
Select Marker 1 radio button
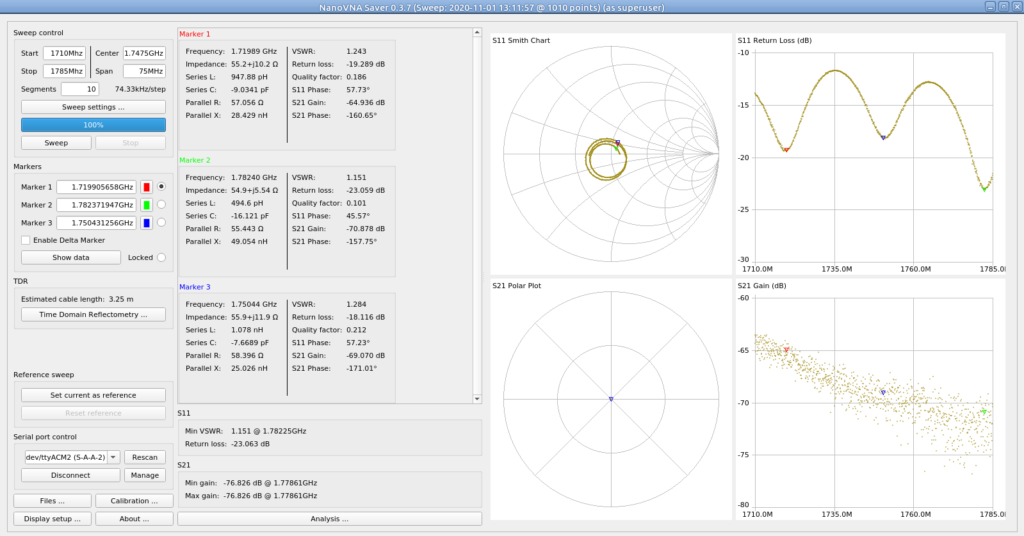[x=161, y=187]
